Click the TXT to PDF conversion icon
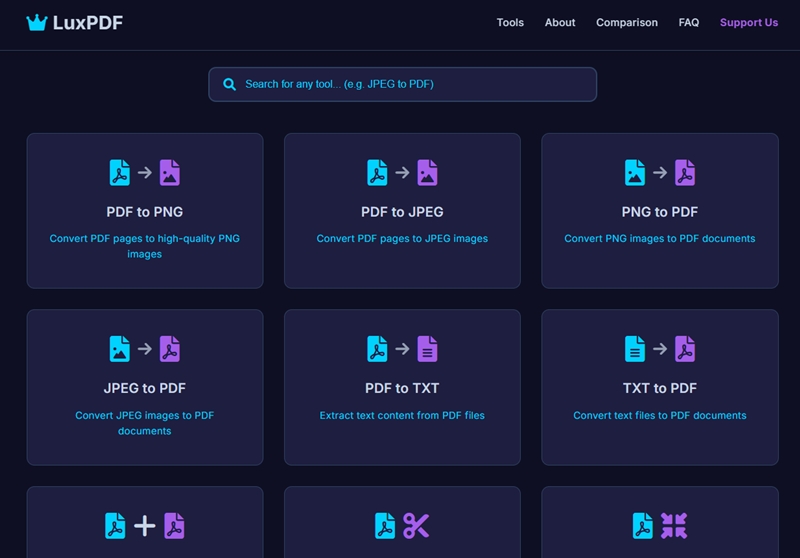 pyautogui.click(x=659, y=348)
